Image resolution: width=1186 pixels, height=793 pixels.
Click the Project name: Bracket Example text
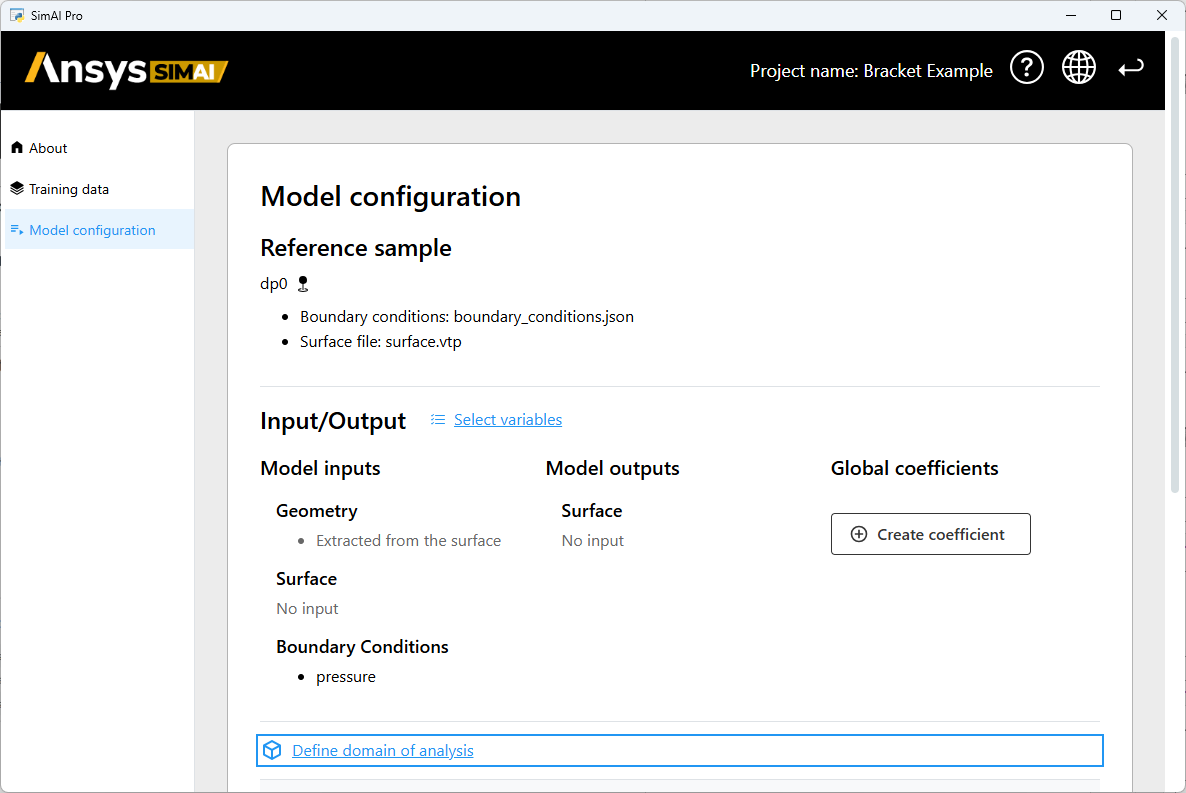871,71
